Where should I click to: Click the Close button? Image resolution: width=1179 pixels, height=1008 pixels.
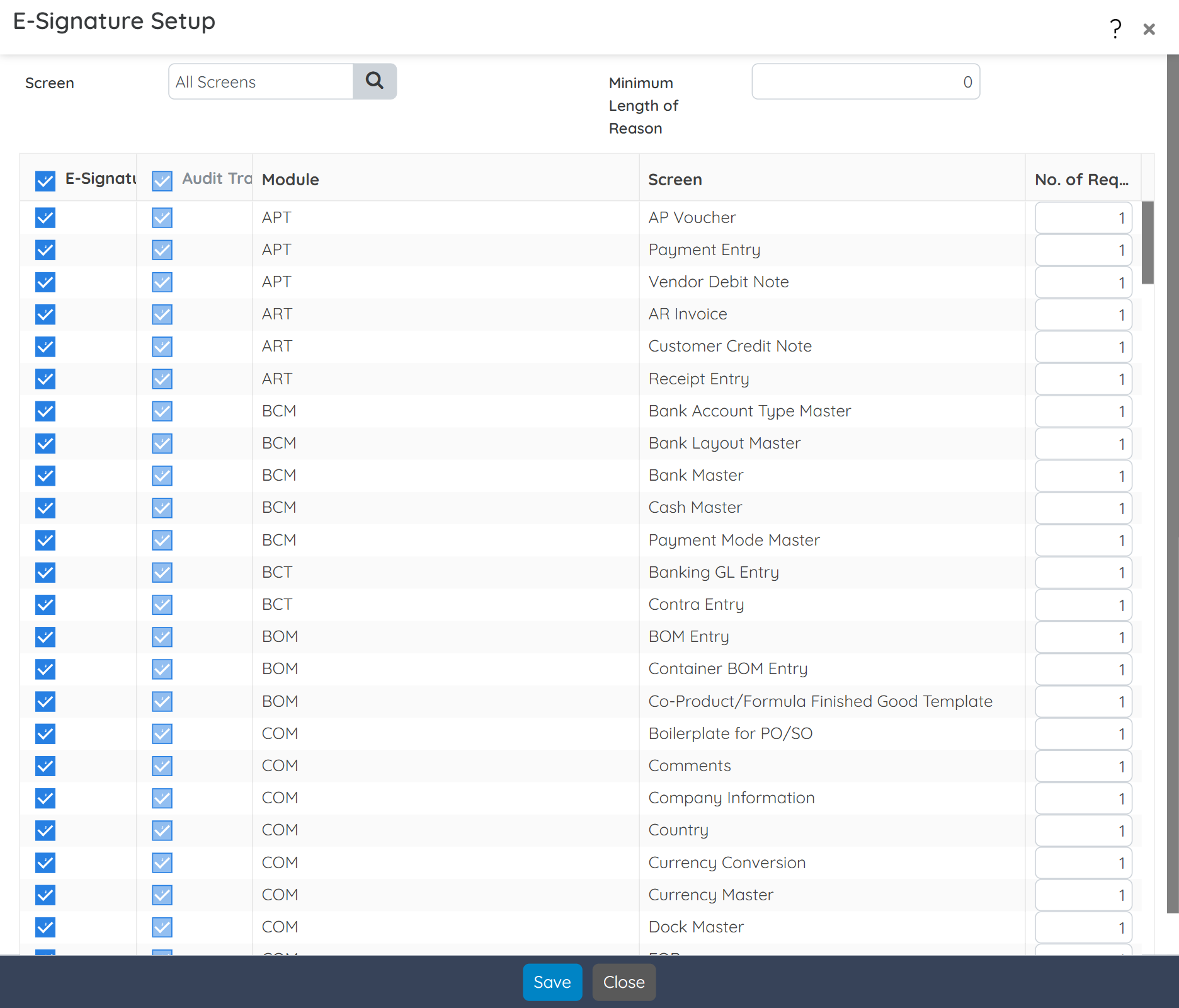tap(624, 982)
